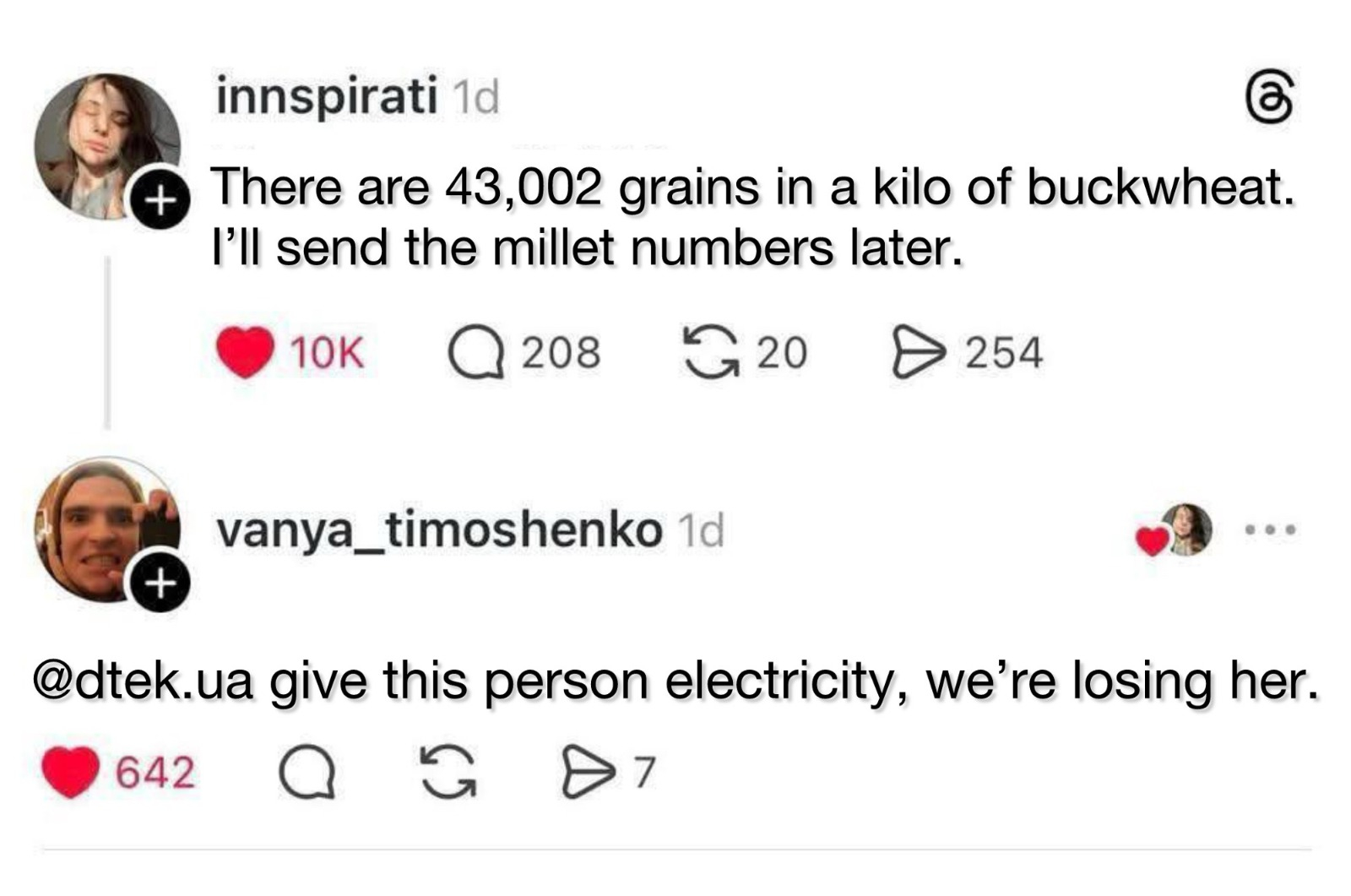
Task: Follow innspirati with the plus badge
Action: (x=160, y=202)
